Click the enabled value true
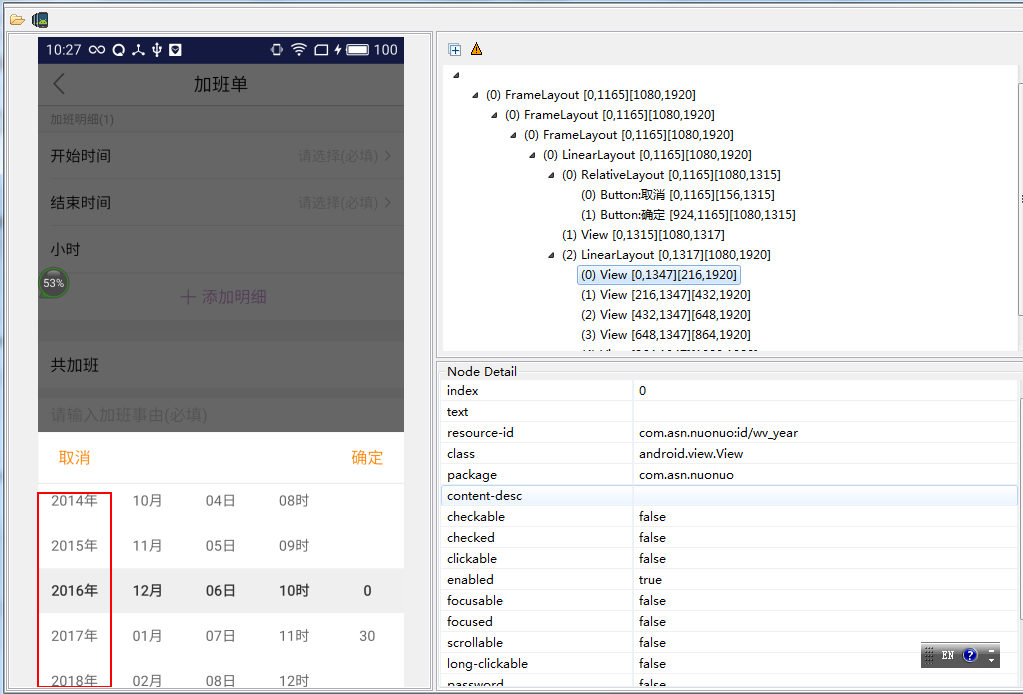This screenshot has height=694, width=1023. click(x=650, y=580)
